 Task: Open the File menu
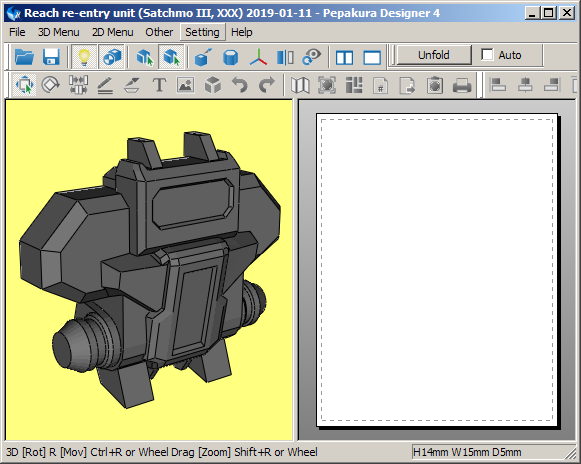pyautogui.click(x=17, y=32)
